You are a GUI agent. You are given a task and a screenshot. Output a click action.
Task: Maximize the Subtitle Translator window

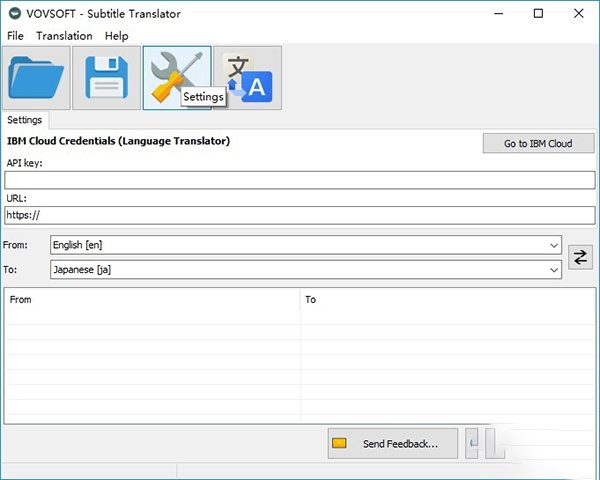tap(538, 14)
